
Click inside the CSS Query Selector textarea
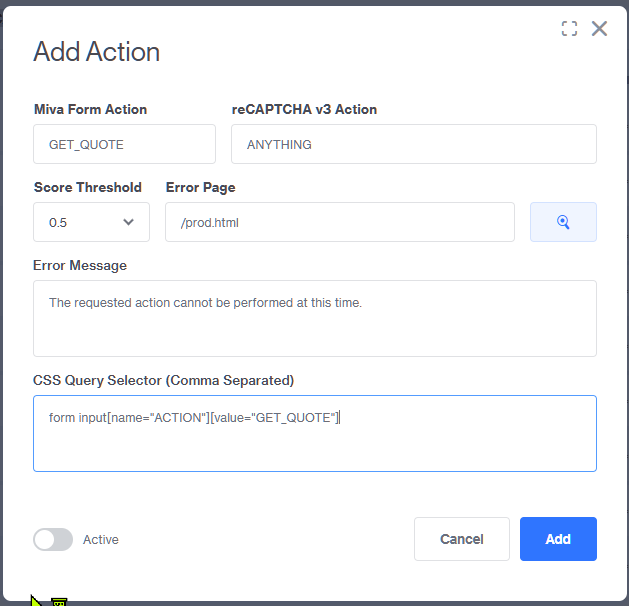pyautogui.click(x=314, y=440)
